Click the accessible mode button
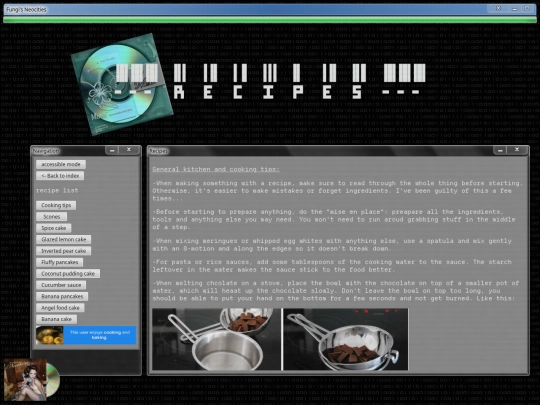This screenshot has width=540, height=405. point(61,164)
